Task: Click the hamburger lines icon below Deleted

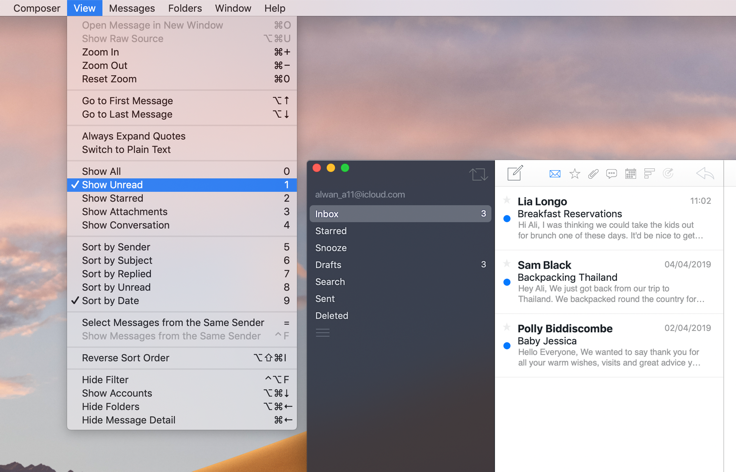Action: click(322, 333)
